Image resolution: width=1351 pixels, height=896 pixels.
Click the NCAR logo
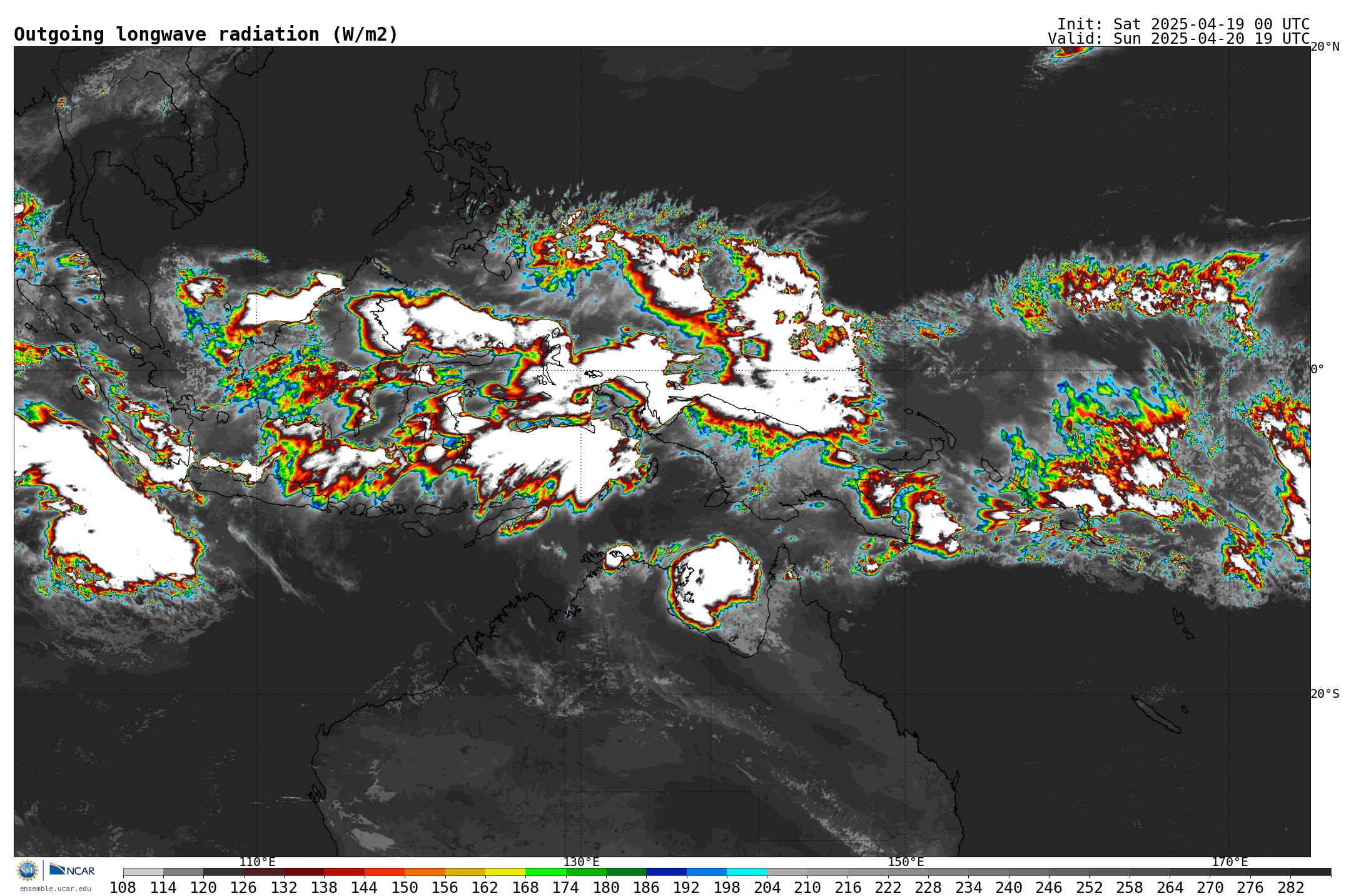click(72, 870)
